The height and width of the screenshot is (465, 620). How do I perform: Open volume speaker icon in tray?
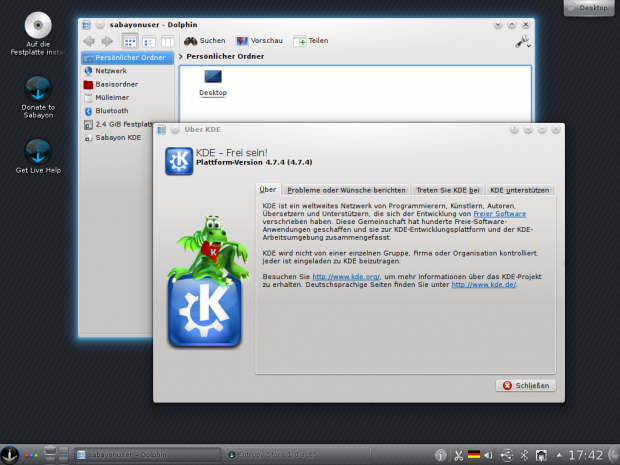tap(489, 456)
